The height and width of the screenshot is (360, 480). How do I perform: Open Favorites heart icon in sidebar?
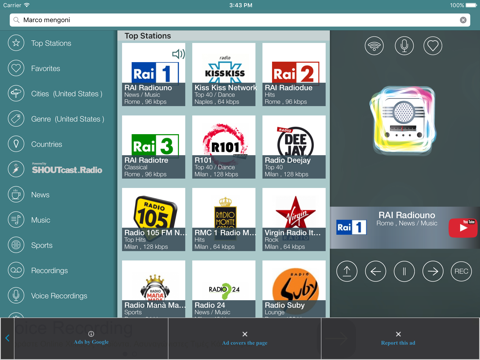pos(16,68)
